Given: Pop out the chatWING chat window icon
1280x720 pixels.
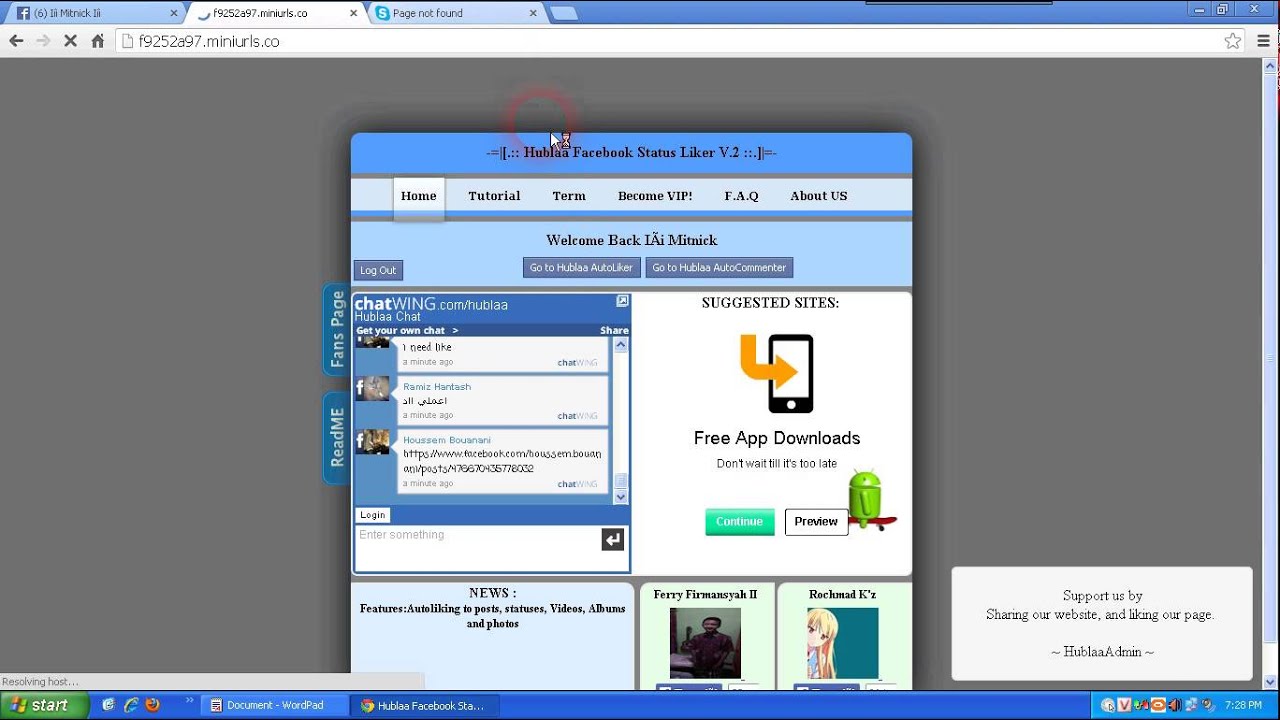Looking at the screenshot, I should [x=622, y=301].
